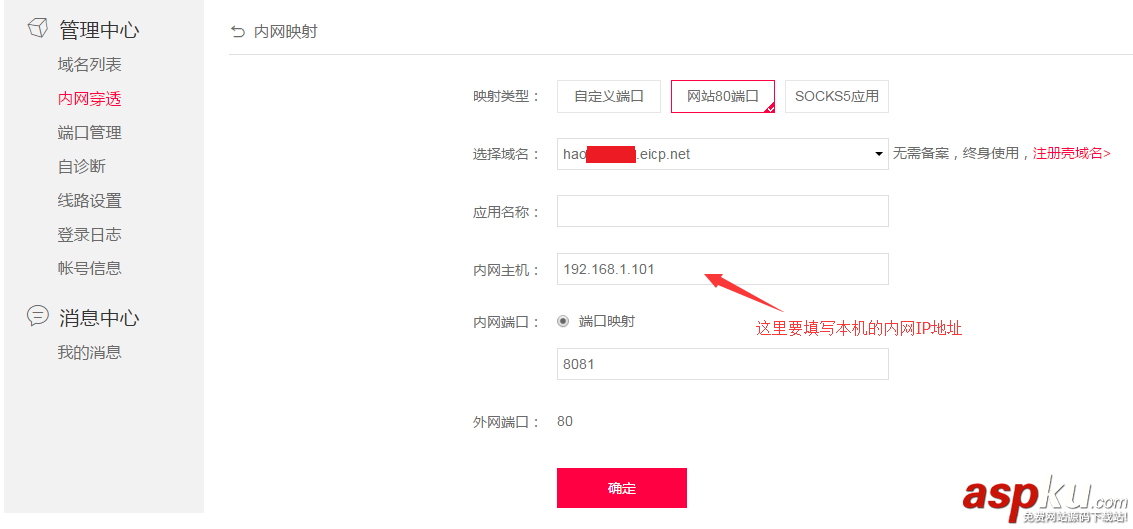Choose the SOCKS5应用 mapping type

click(x=836, y=97)
